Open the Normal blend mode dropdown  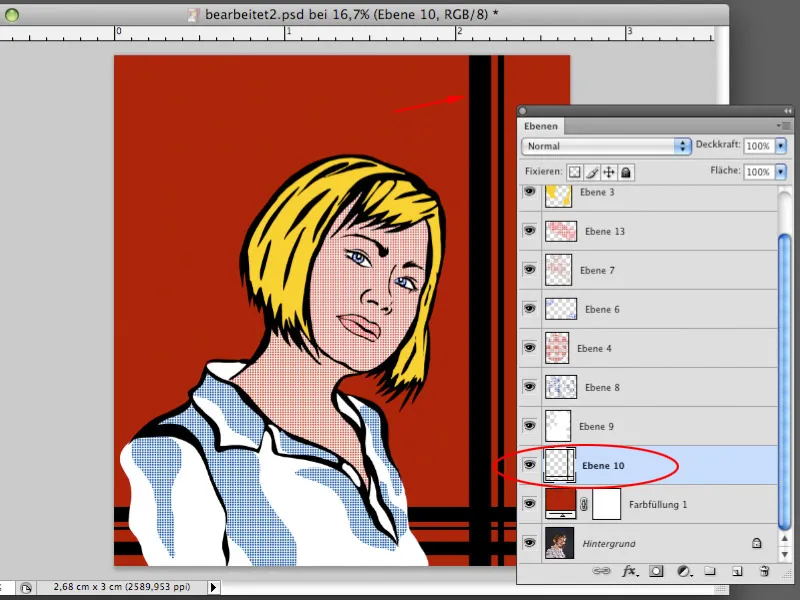[606, 146]
